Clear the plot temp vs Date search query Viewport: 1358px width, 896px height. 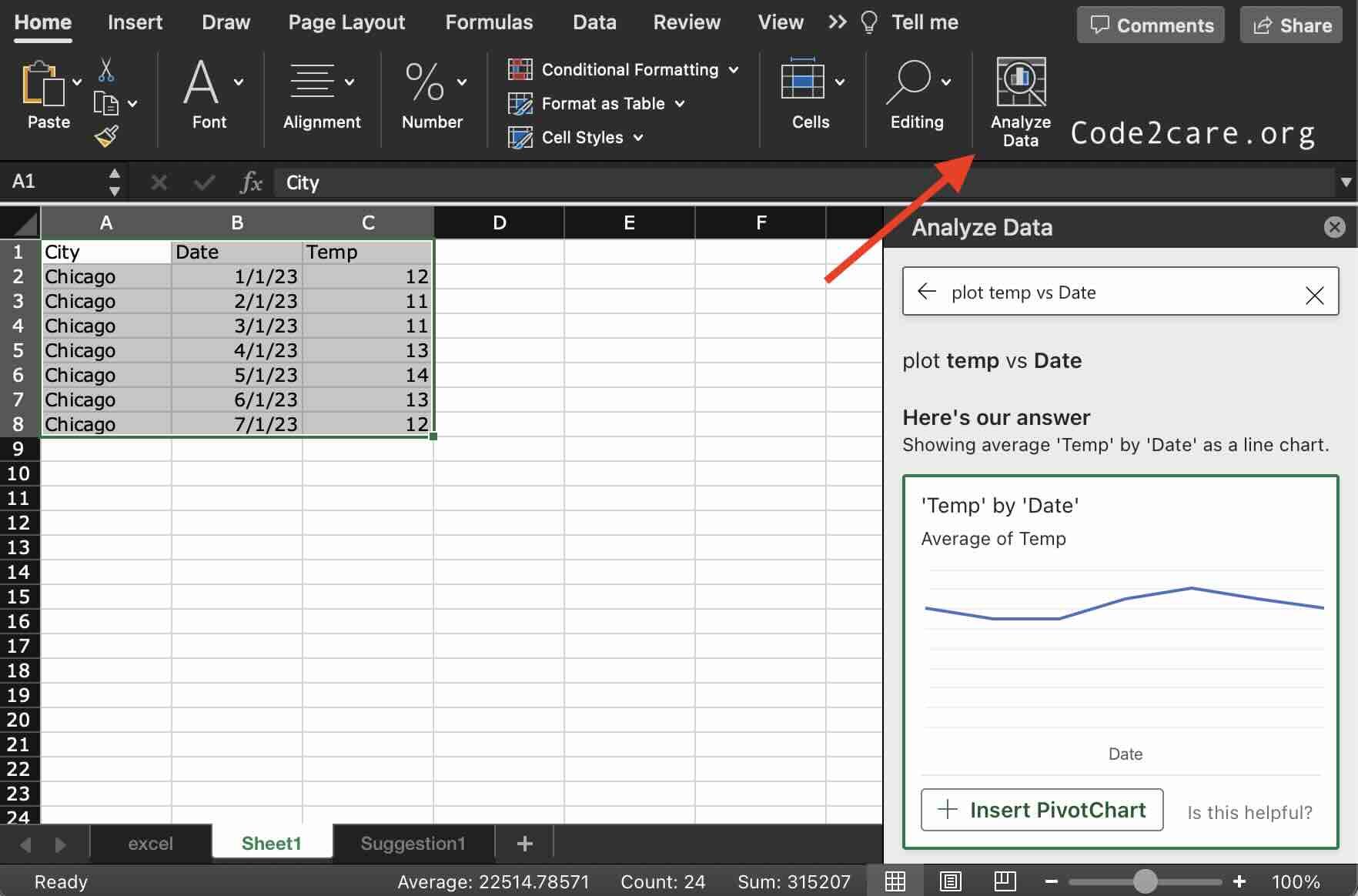(1315, 294)
